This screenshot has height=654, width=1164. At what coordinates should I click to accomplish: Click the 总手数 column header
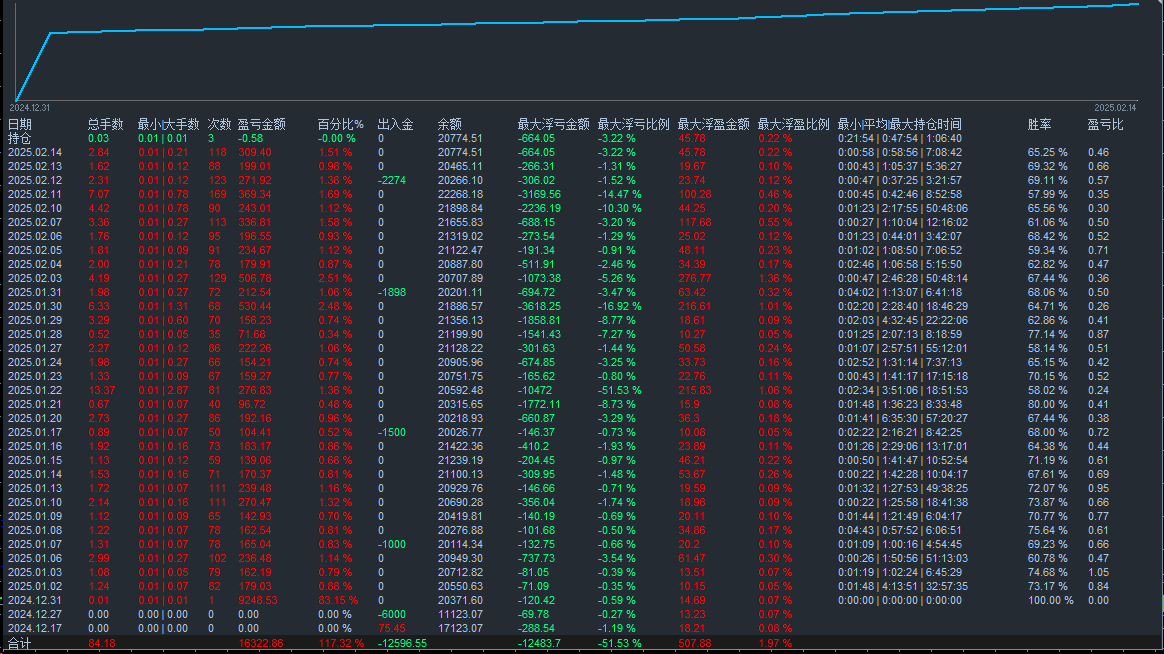pyautogui.click(x=105, y=124)
